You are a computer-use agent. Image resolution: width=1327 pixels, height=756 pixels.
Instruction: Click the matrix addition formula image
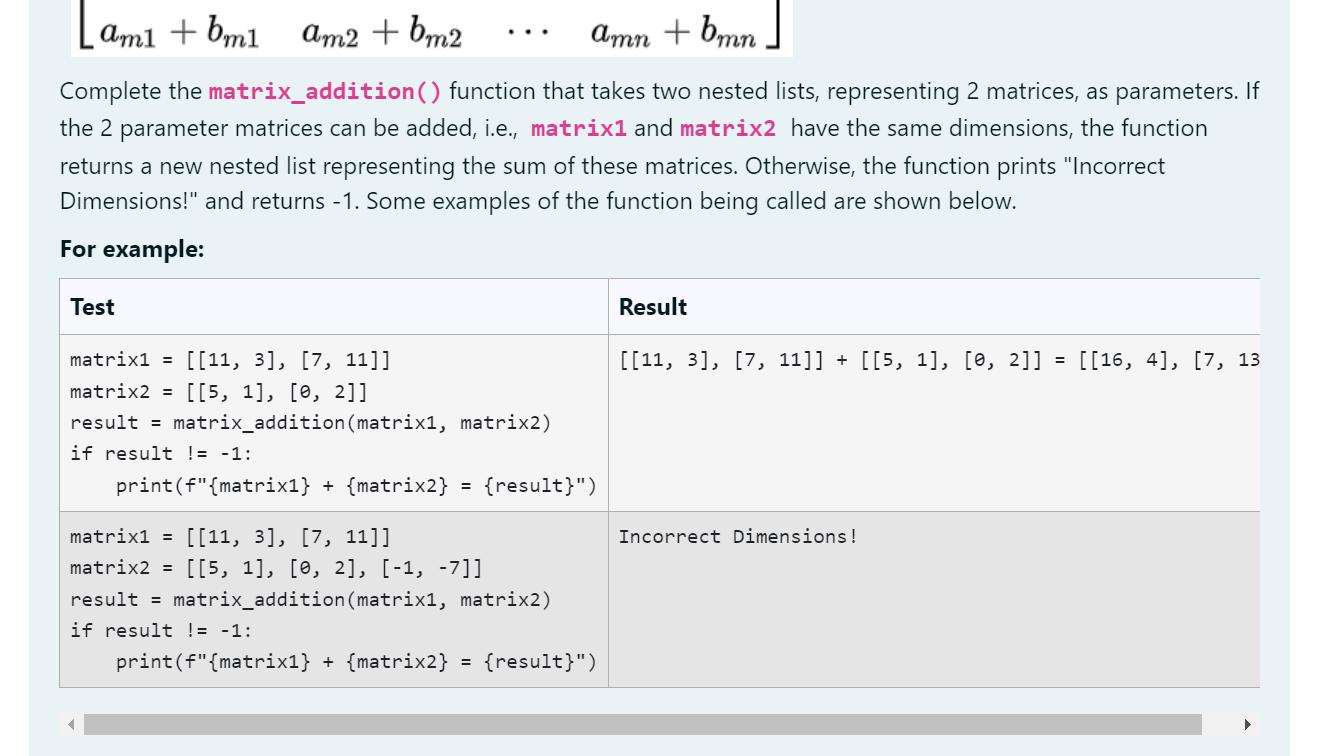click(x=430, y=28)
